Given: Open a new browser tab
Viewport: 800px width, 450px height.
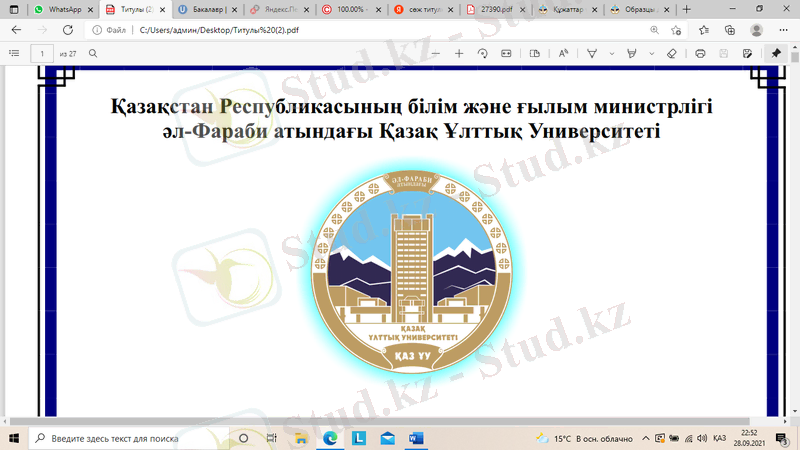Looking at the screenshot, I should [x=686, y=9].
